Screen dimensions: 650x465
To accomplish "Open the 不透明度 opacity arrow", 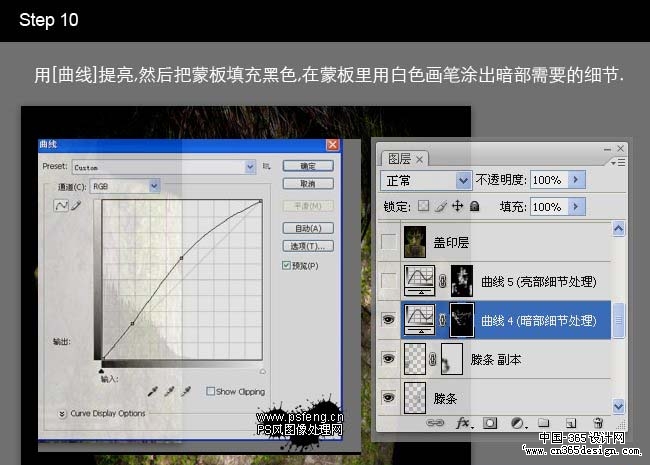I will pyautogui.click(x=576, y=179).
